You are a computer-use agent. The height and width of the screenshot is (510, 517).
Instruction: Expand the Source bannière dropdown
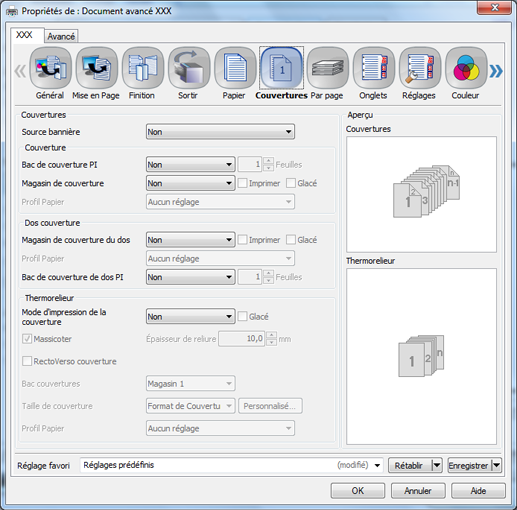coord(220,132)
